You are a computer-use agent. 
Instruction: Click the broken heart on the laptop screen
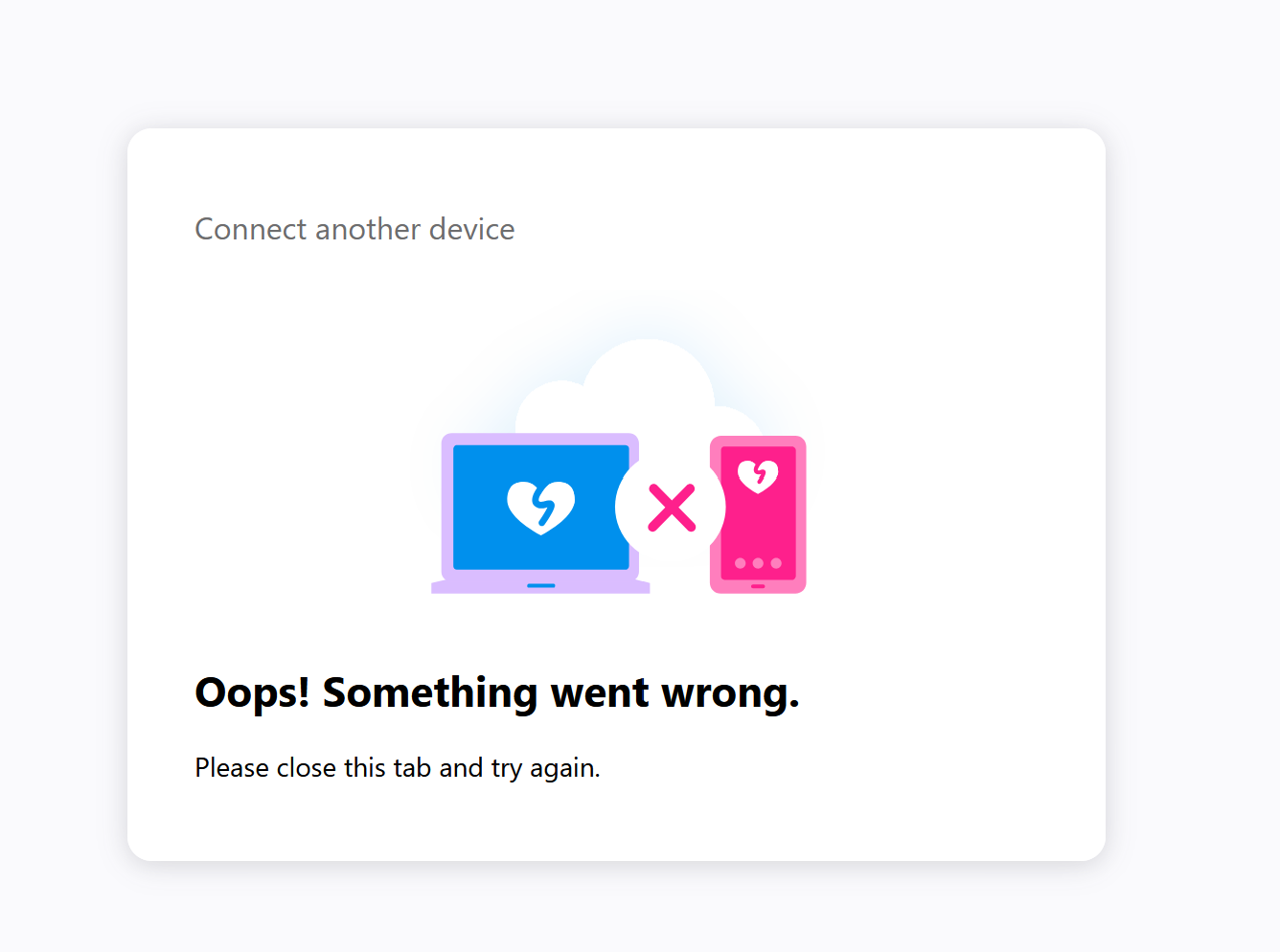click(x=540, y=506)
